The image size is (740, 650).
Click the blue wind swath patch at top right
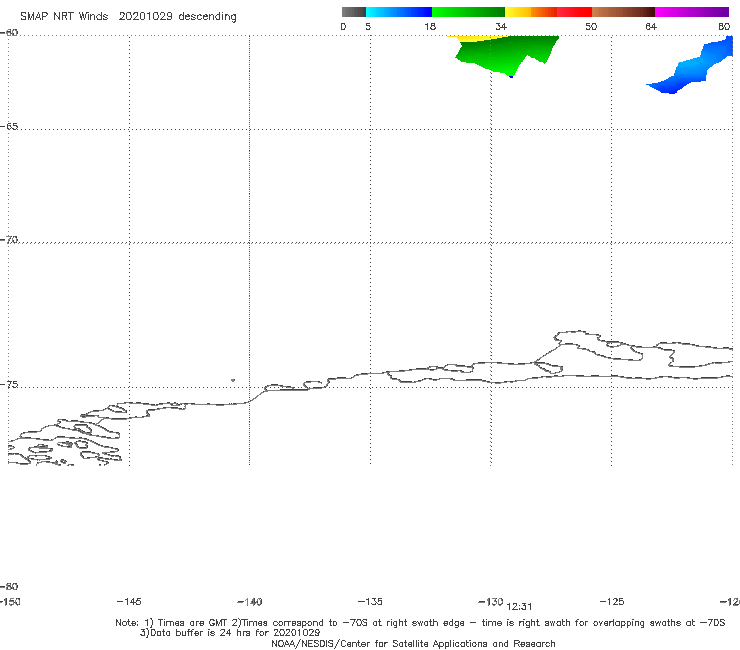691,66
